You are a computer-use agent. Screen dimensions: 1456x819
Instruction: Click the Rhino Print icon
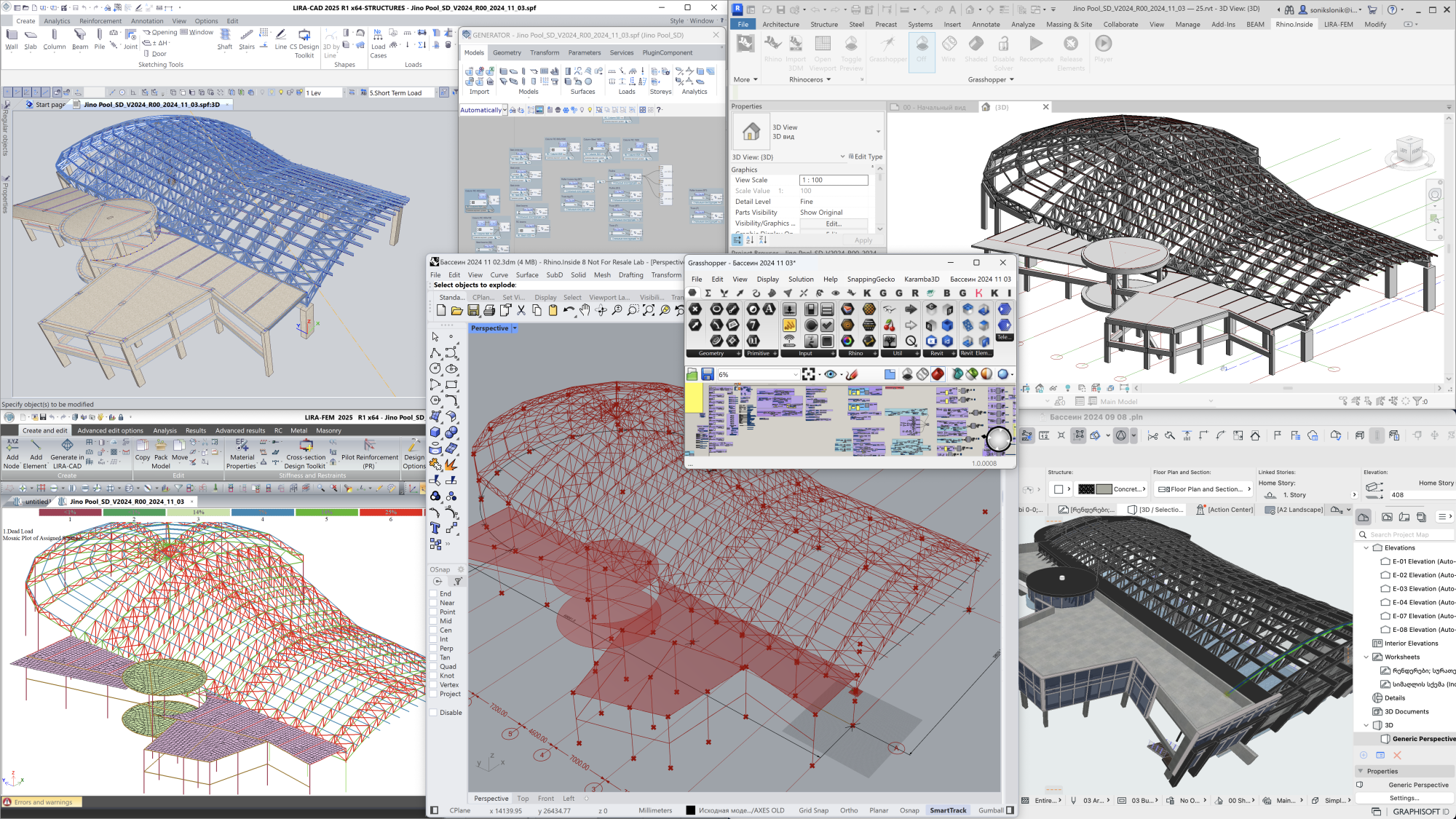point(489,311)
